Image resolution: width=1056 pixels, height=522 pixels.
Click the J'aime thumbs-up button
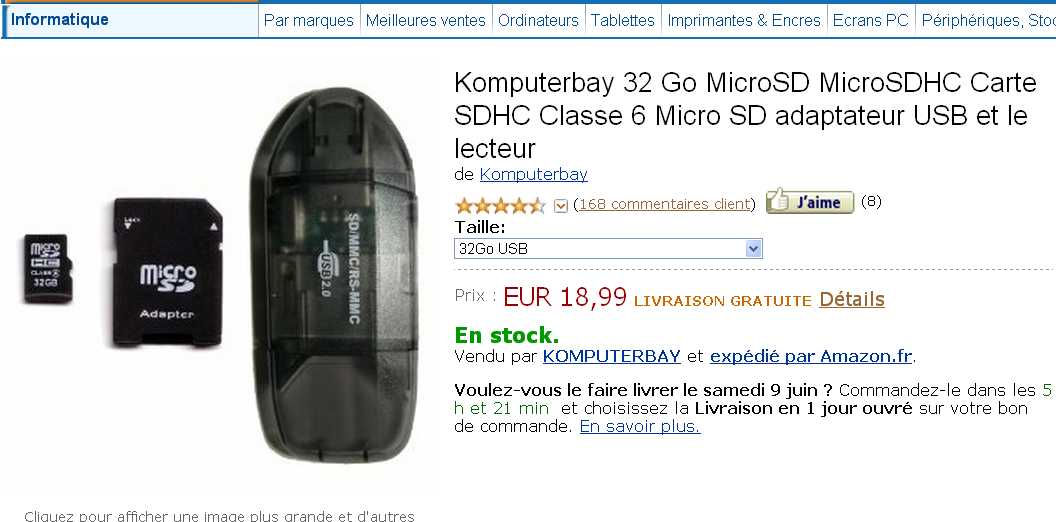810,202
